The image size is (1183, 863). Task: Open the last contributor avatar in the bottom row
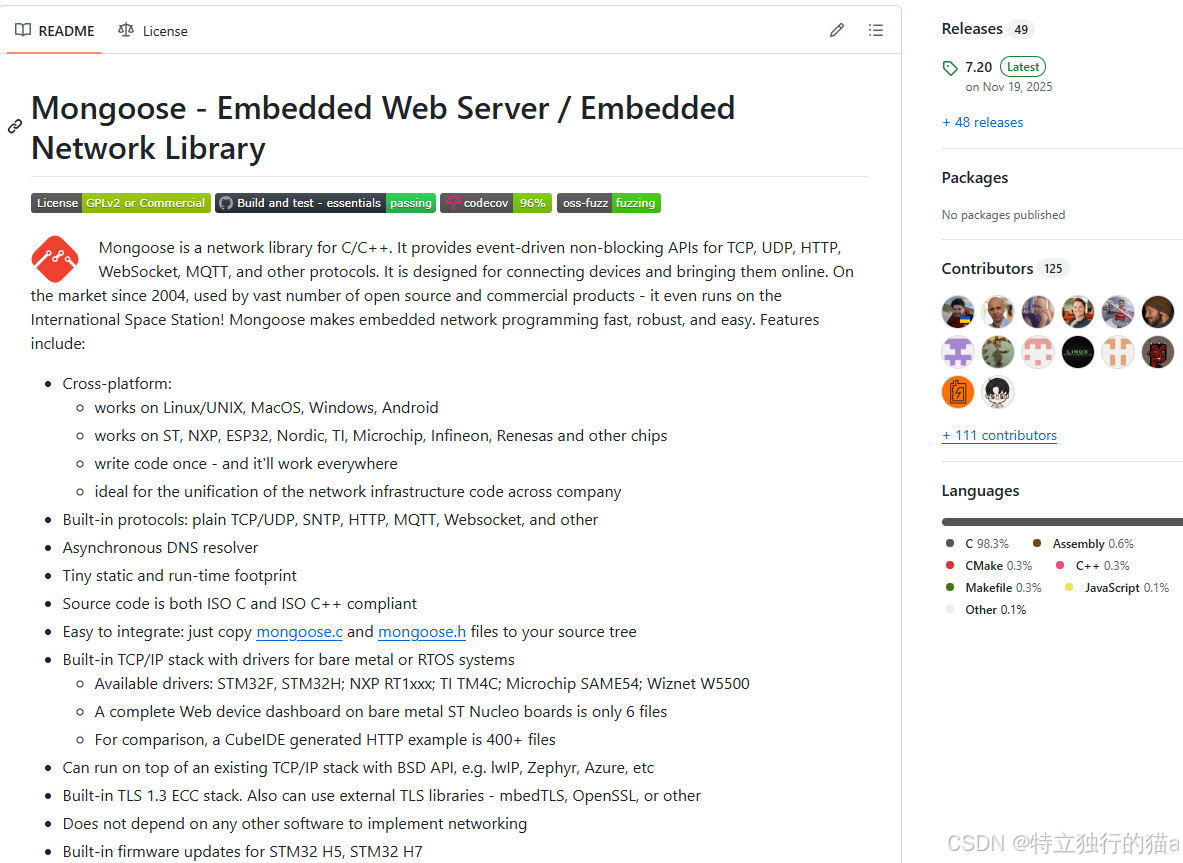click(x=998, y=392)
